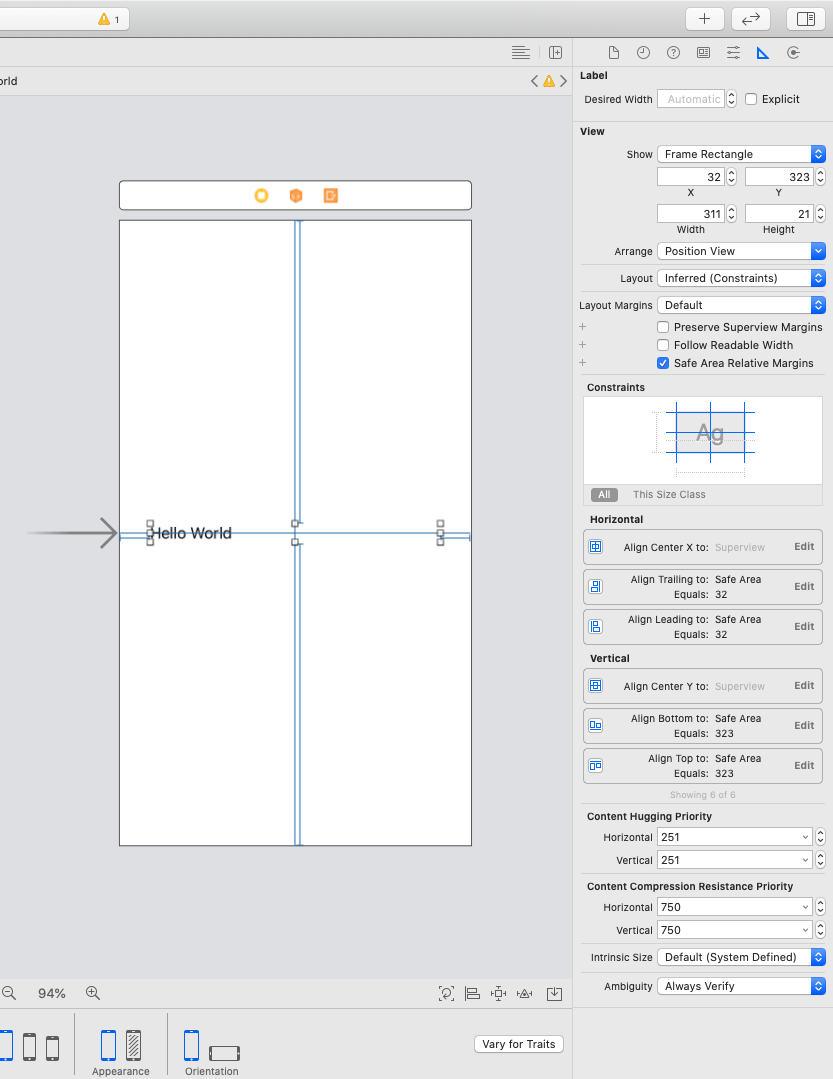This screenshot has height=1079, width=833.
Task: Open the Arrange Position View dropdown
Action: (741, 251)
